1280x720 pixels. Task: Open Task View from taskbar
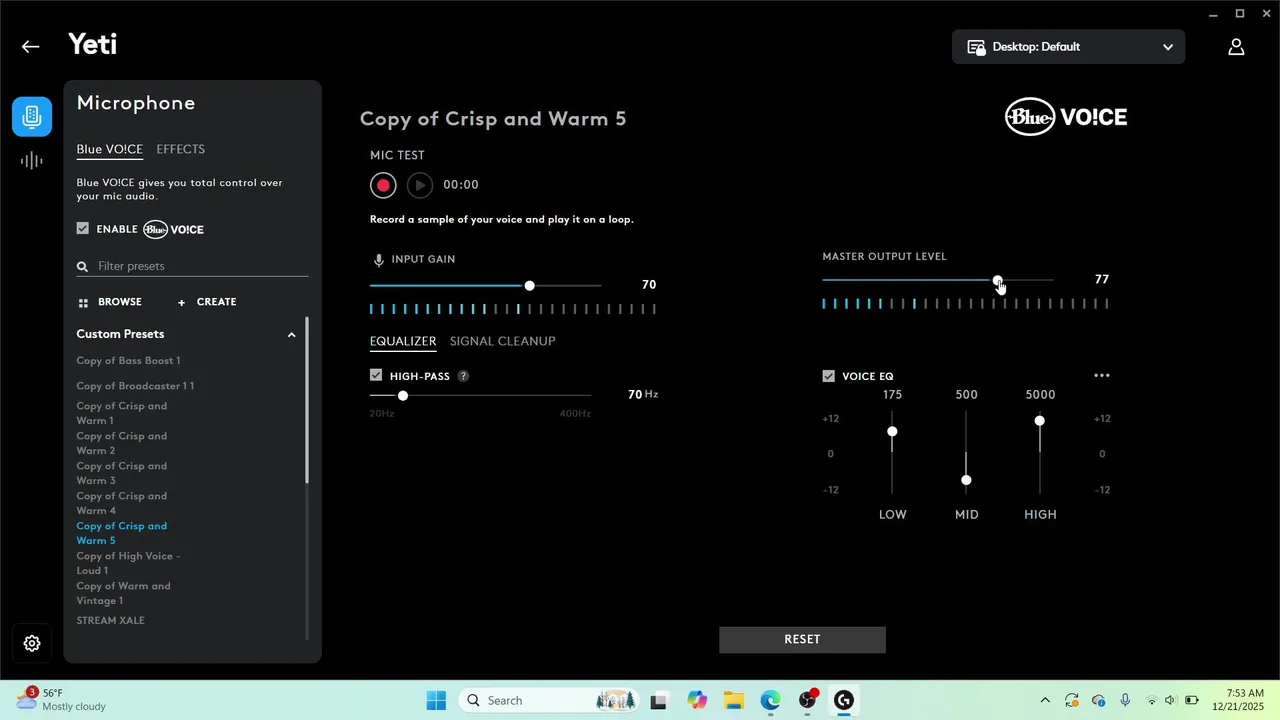(658, 701)
